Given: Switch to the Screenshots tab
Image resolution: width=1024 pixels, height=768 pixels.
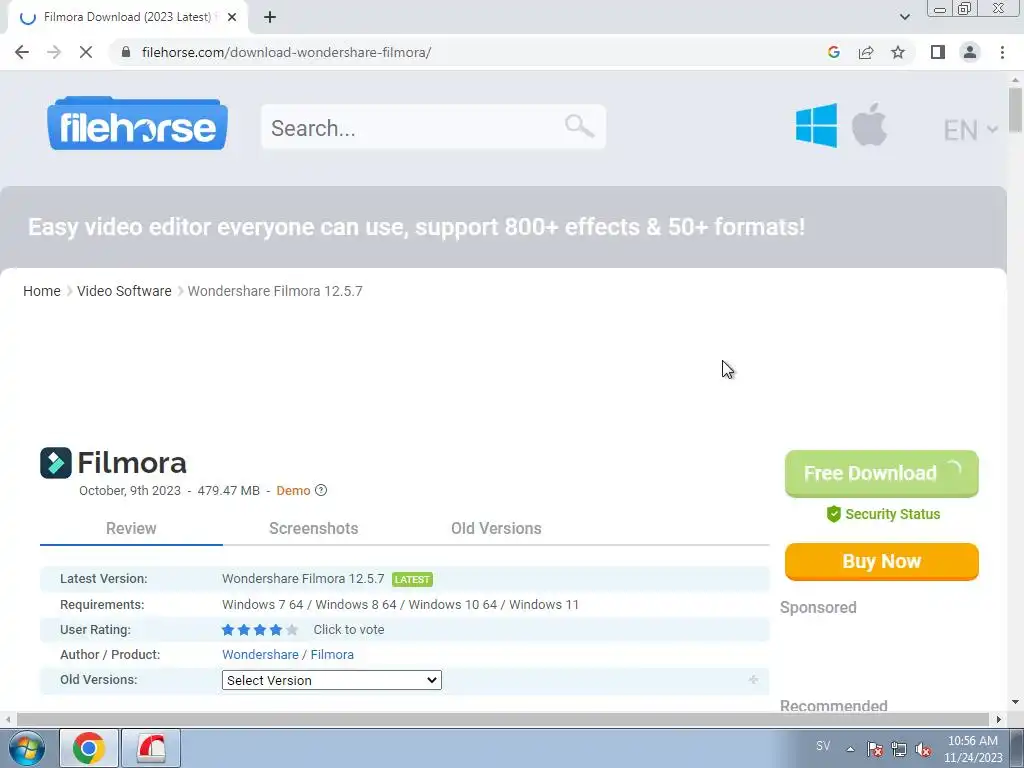Looking at the screenshot, I should pyautogui.click(x=313, y=528).
